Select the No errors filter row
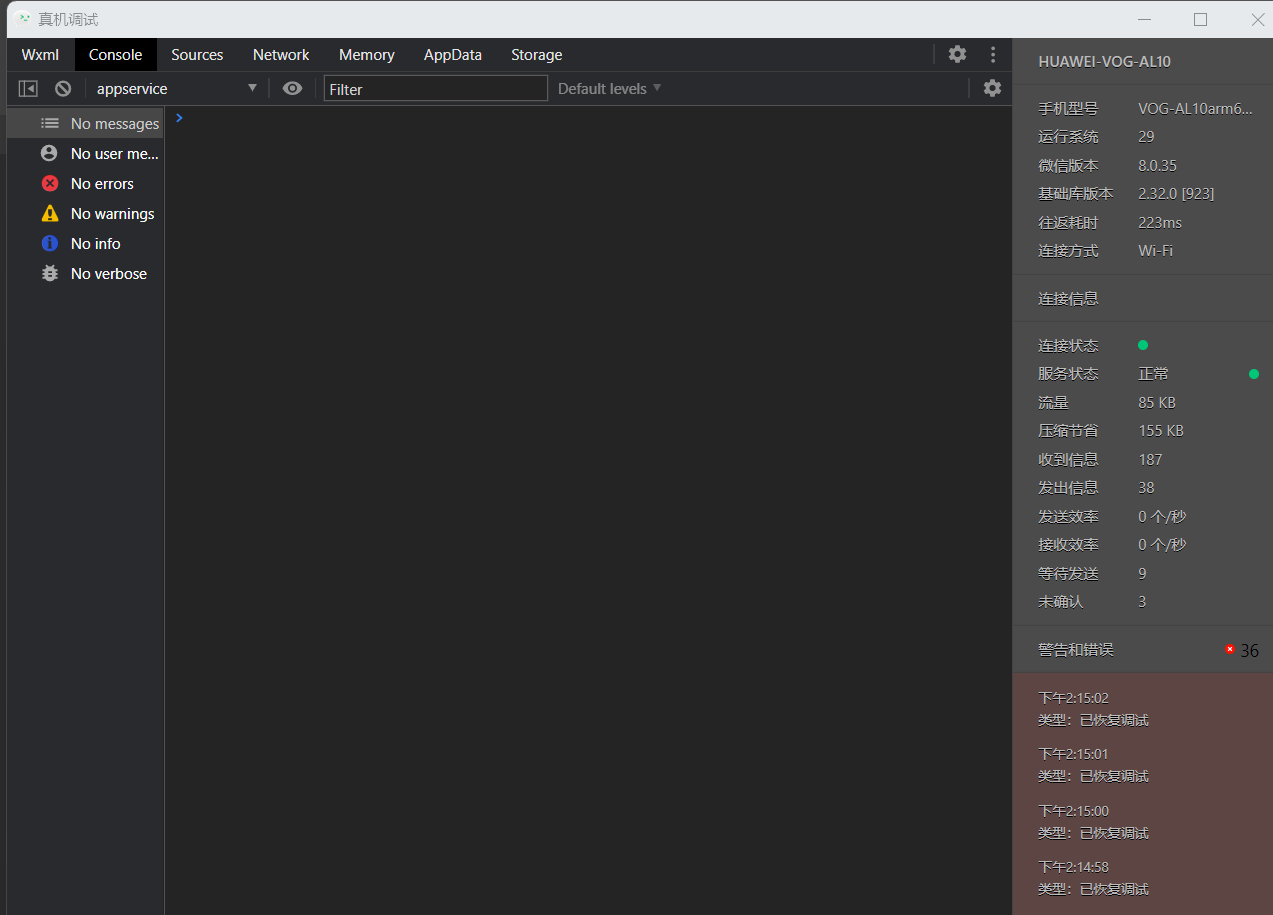Image resolution: width=1273 pixels, height=915 pixels. tap(85, 184)
